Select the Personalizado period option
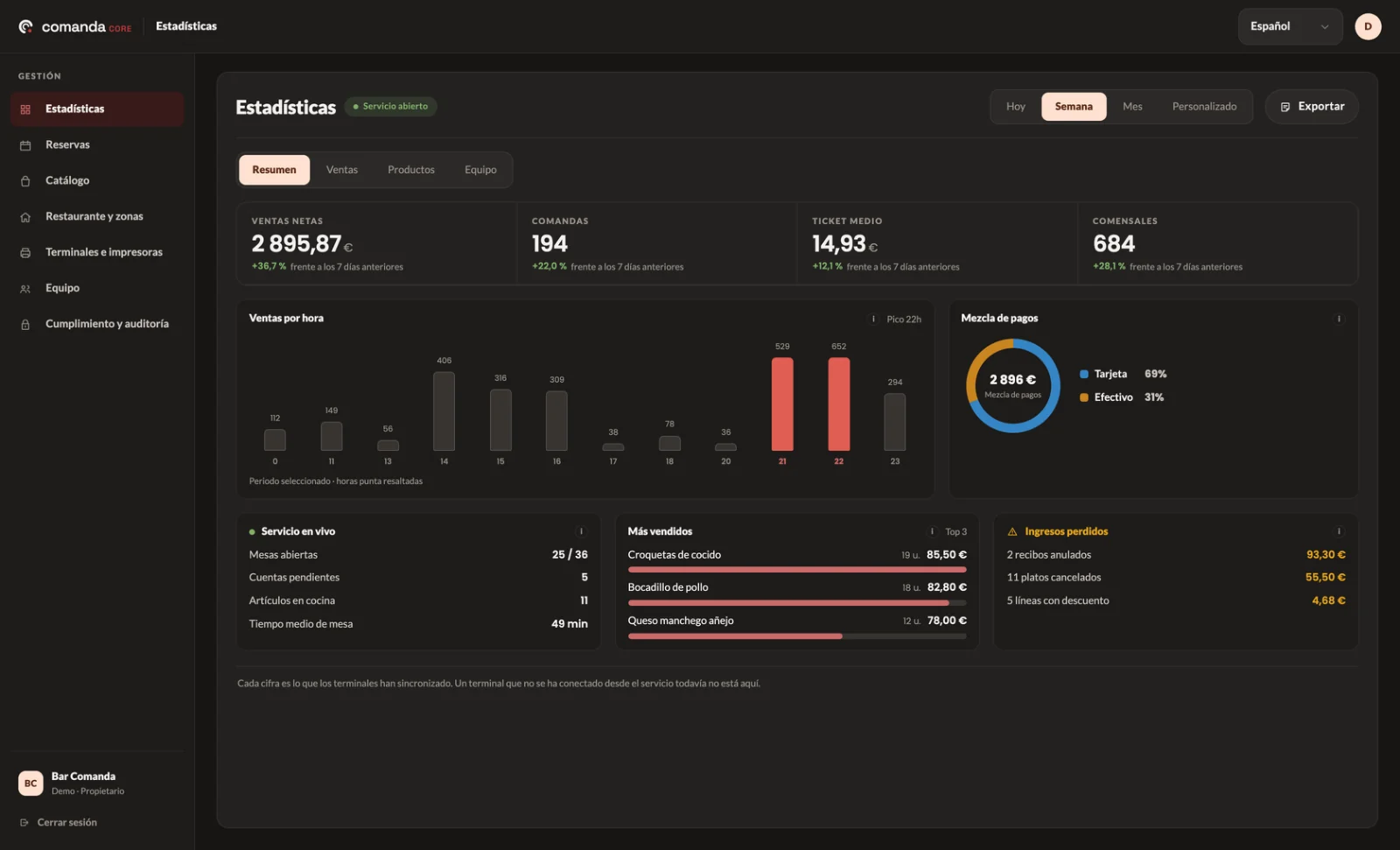The width and height of the screenshot is (1400, 850). click(x=1204, y=107)
